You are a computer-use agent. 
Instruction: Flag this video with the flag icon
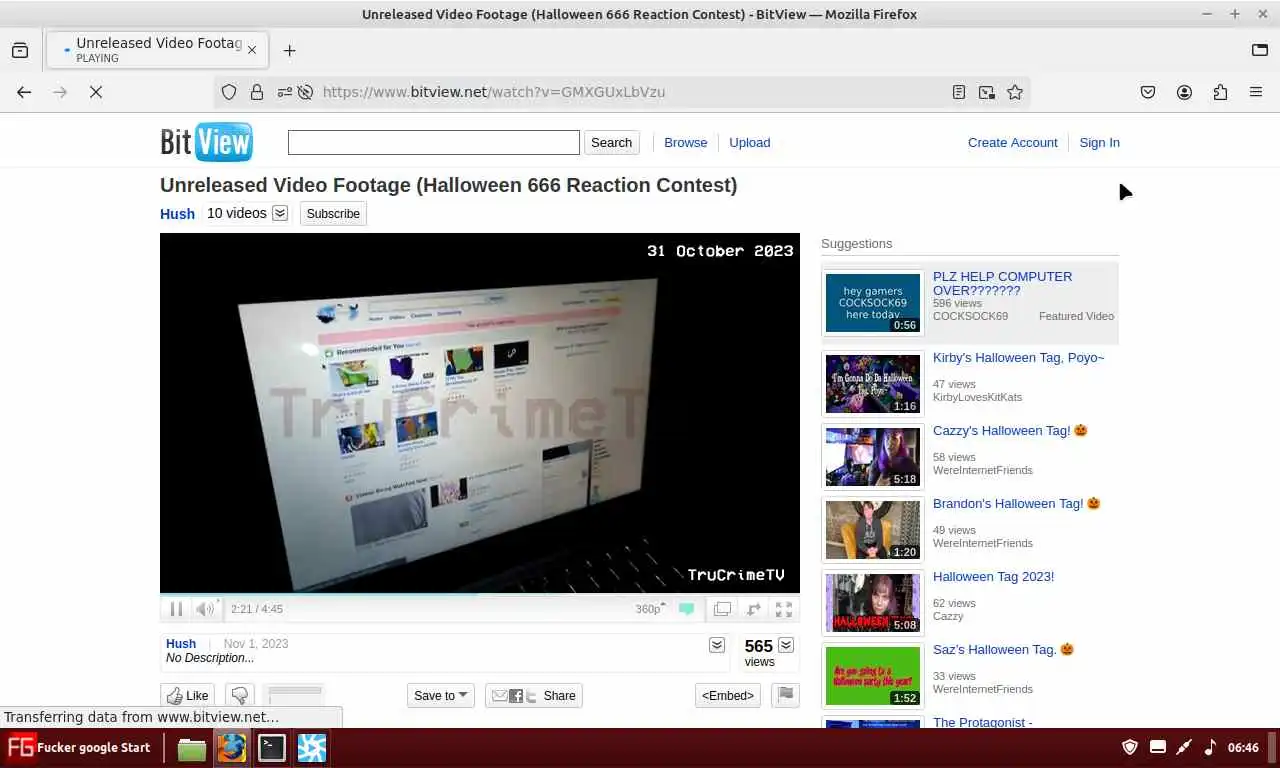click(786, 695)
